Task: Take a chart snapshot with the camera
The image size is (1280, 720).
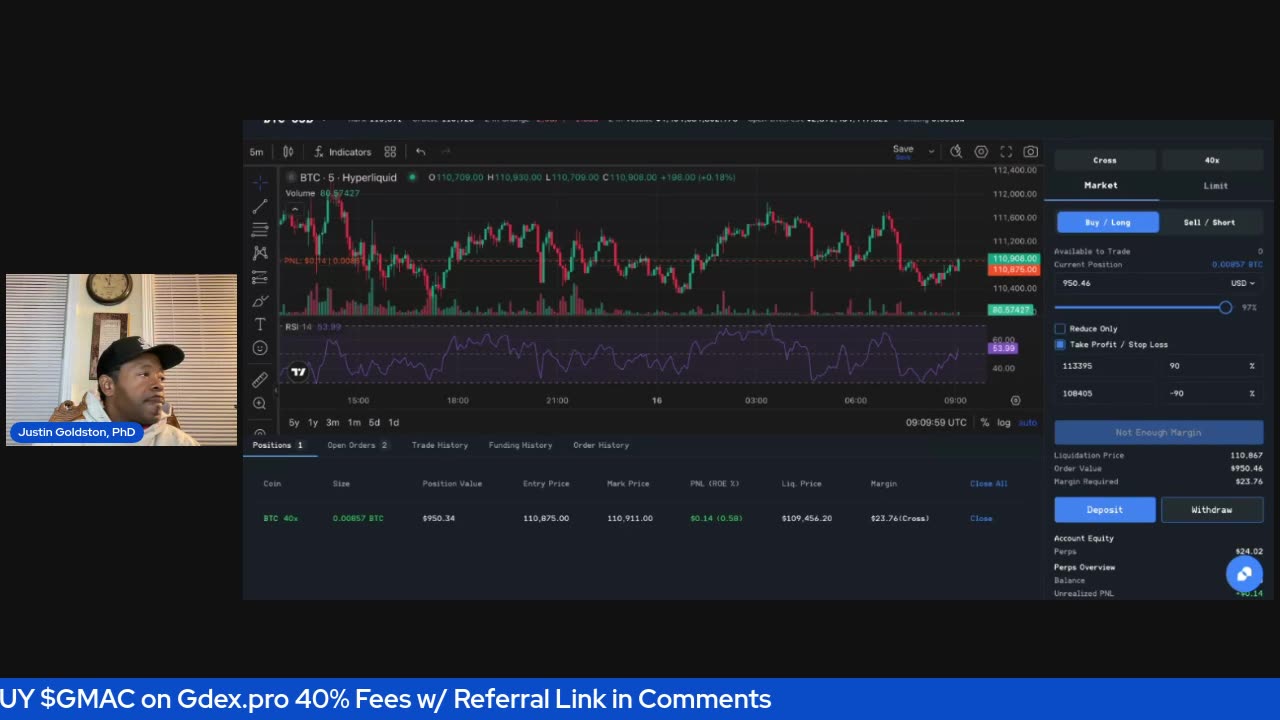Action: click(x=1031, y=152)
